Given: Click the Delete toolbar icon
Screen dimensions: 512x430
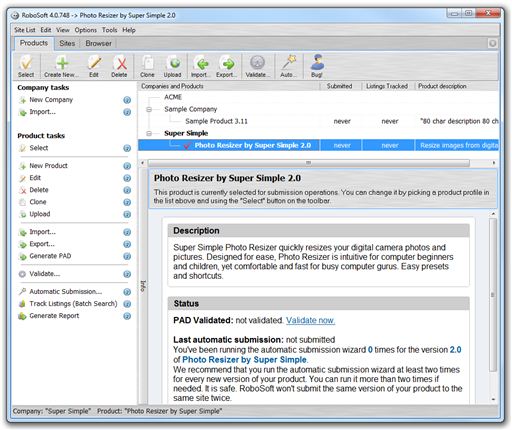Looking at the screenshot, I should point(119,66).
